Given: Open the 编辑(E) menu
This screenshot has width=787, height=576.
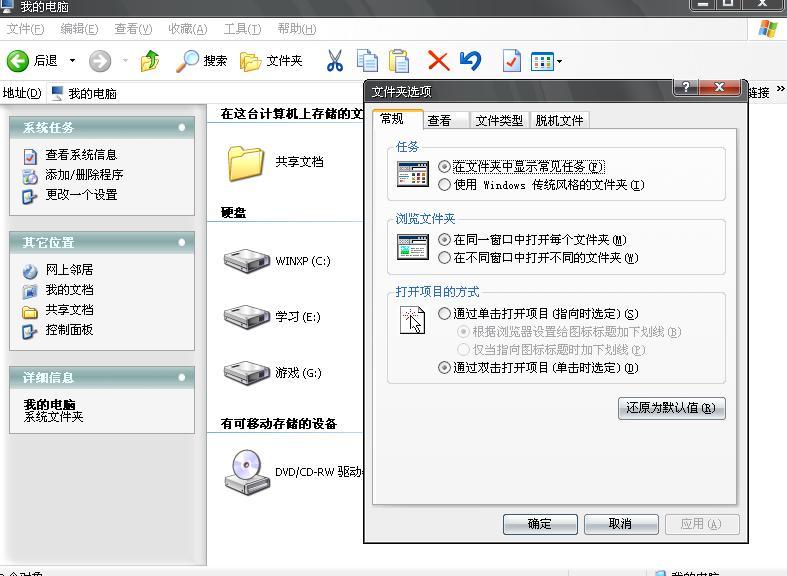Looking at the screenshot, I should (x=79, y=29).
